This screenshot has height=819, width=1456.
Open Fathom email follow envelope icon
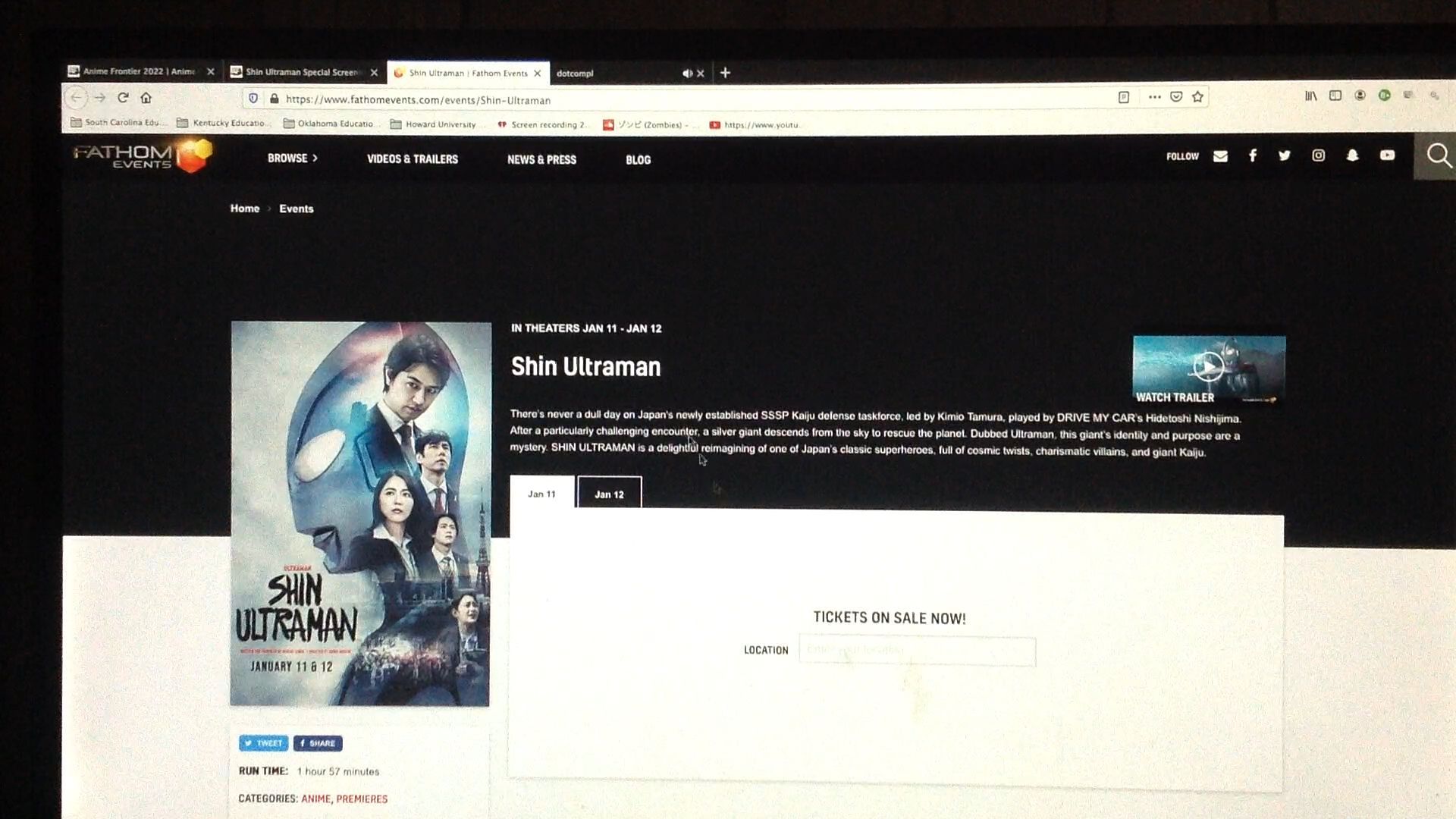pos(1220,156)
